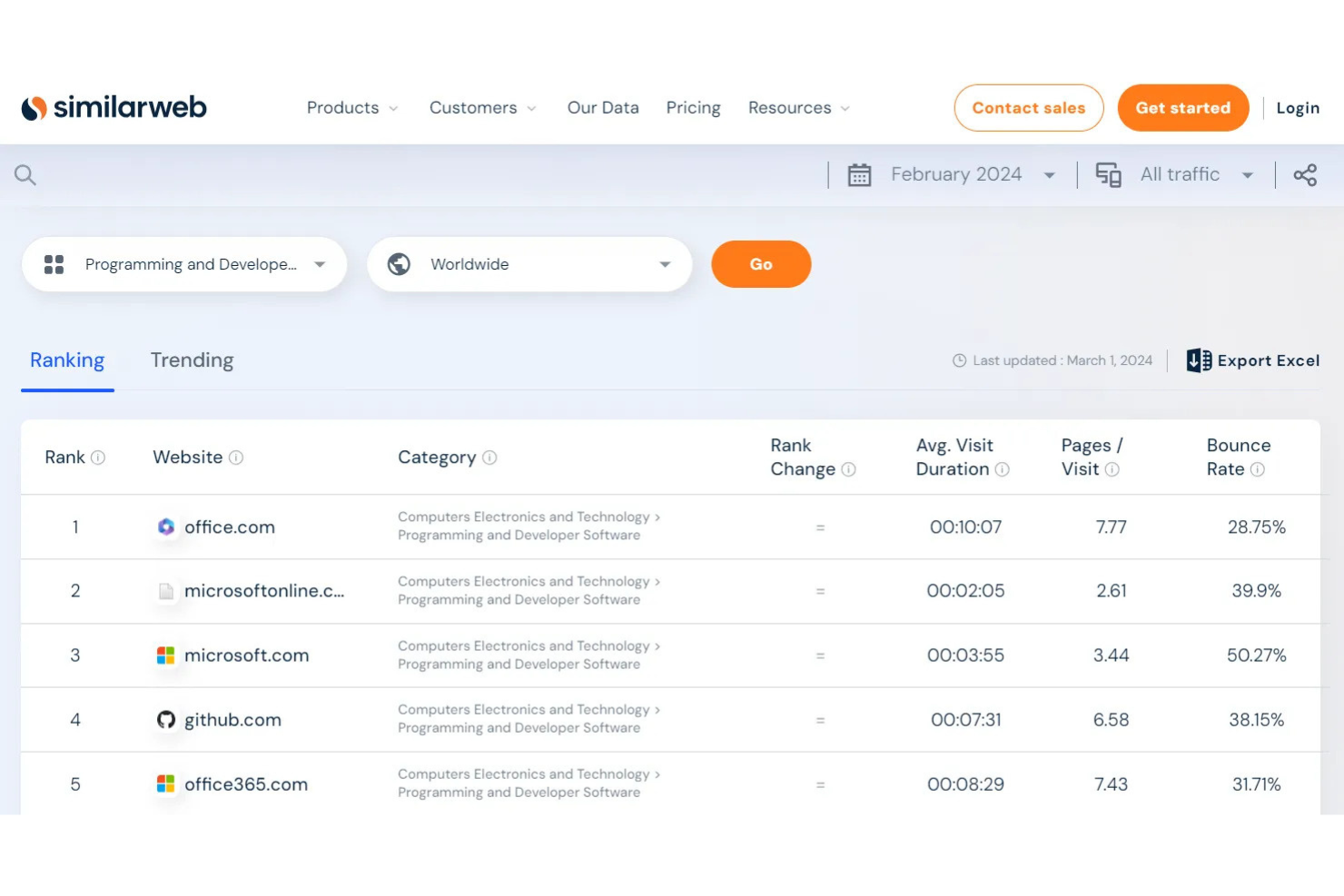Click the Bounce Rate info icon
The image size is (1344, 896).
coord(1258,469)
